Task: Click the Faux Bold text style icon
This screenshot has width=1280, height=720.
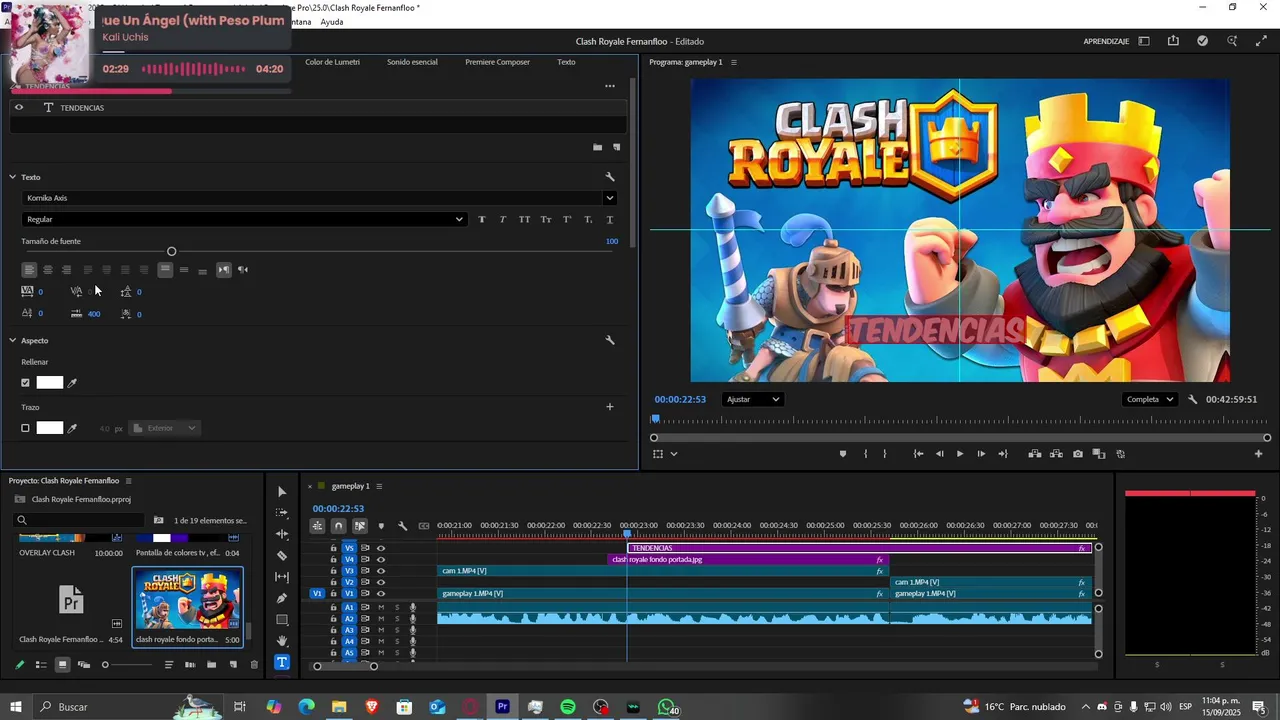Action: [481, 219]
